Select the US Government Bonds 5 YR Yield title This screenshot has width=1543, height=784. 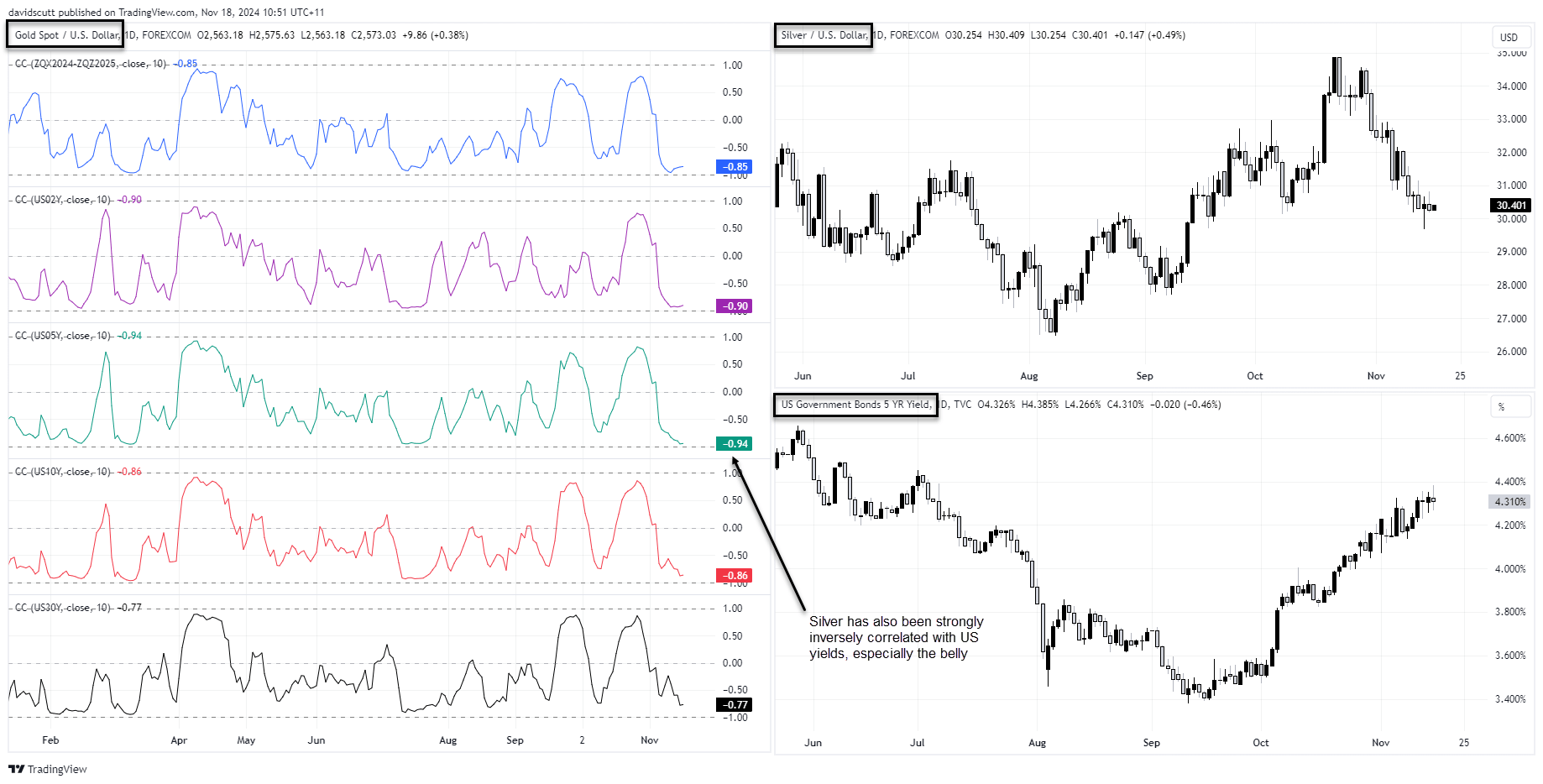pos(855,405)
